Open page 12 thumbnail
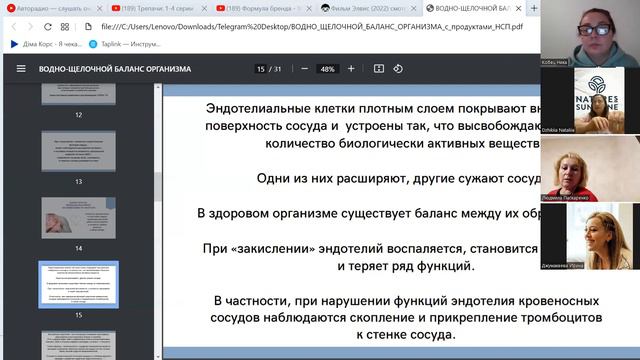 pos(78,94)
